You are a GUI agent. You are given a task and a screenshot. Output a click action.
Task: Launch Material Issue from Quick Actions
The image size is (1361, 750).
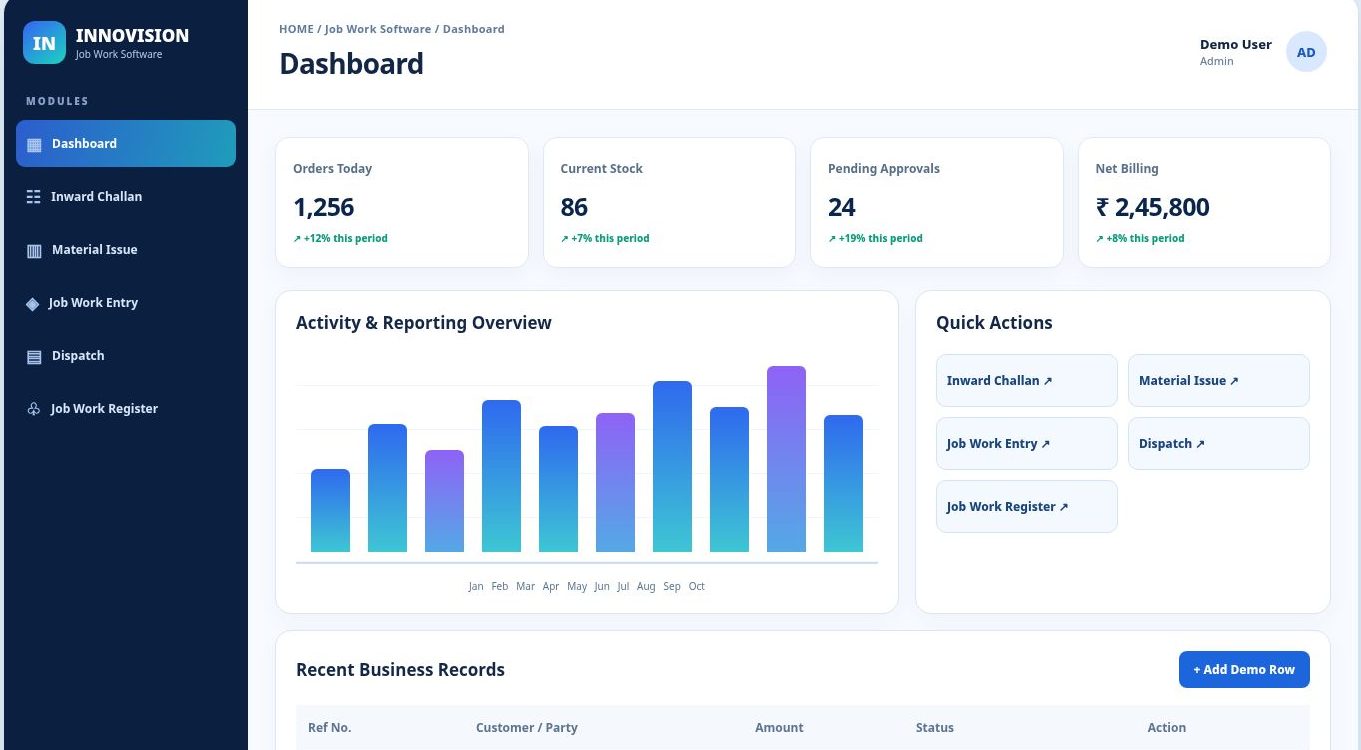[x=1218, y=380]
